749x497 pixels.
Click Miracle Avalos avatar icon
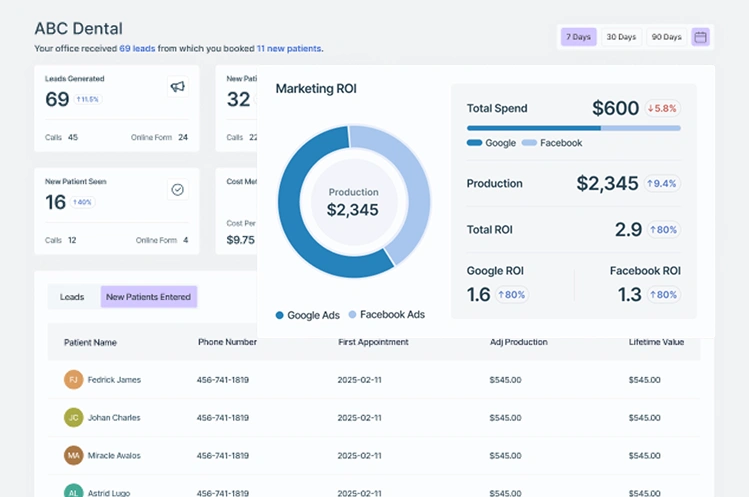[73, 456]
